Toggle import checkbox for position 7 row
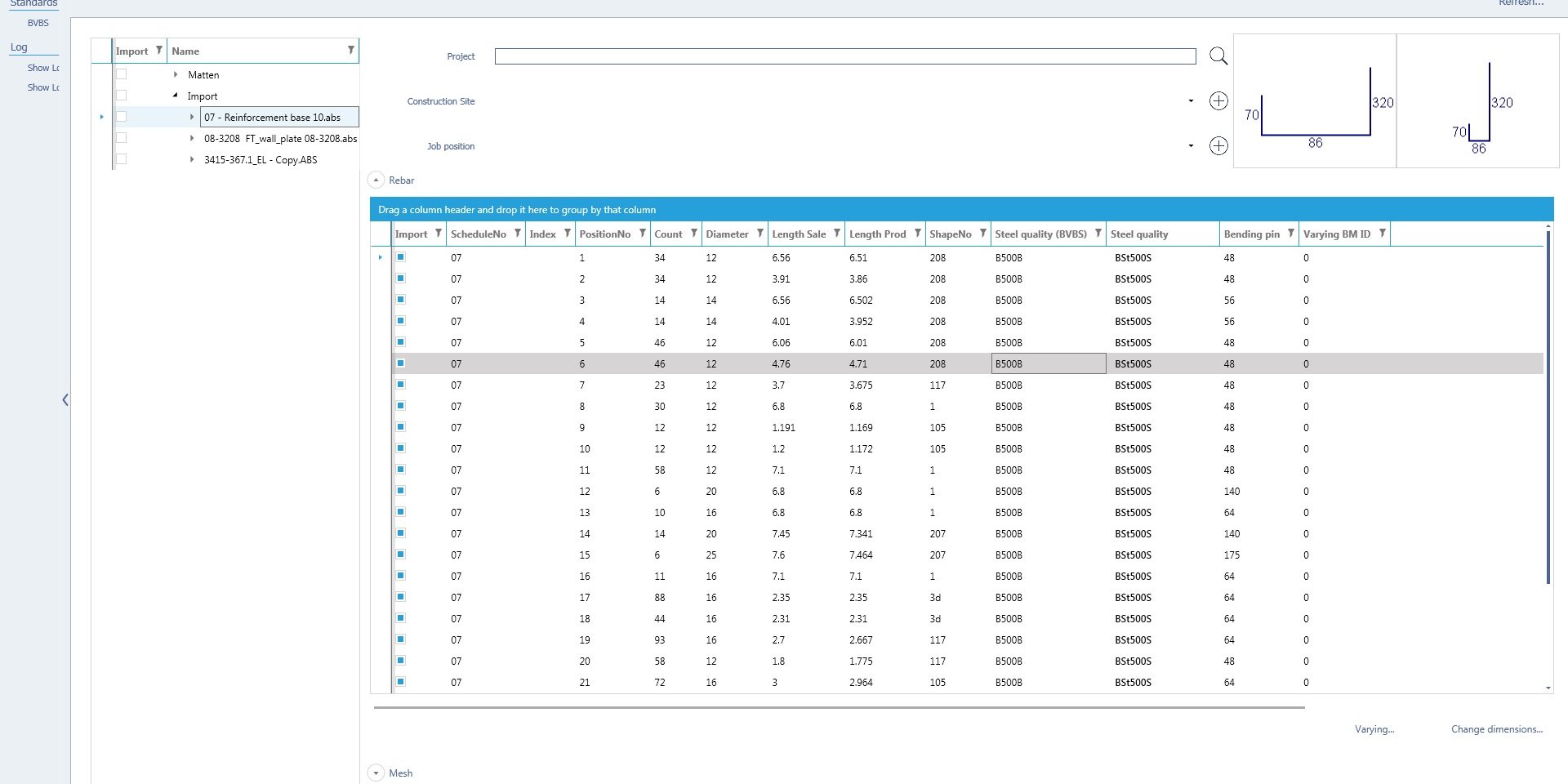Screen dimensions: 1568x784 pyautogui.click(x=400, y=385)
